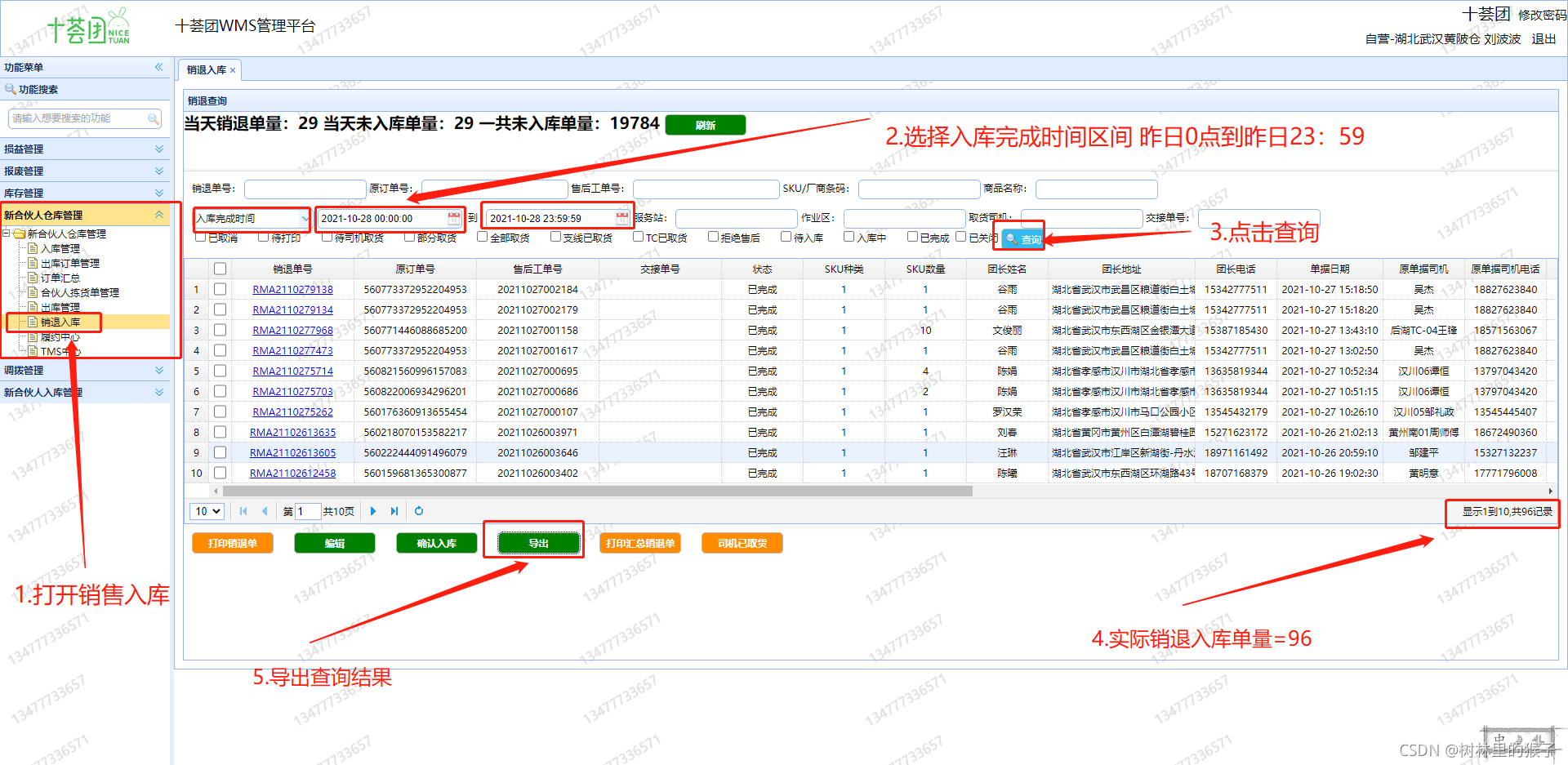
Task: Click the green 编辑 button
Action: (335, 543)
